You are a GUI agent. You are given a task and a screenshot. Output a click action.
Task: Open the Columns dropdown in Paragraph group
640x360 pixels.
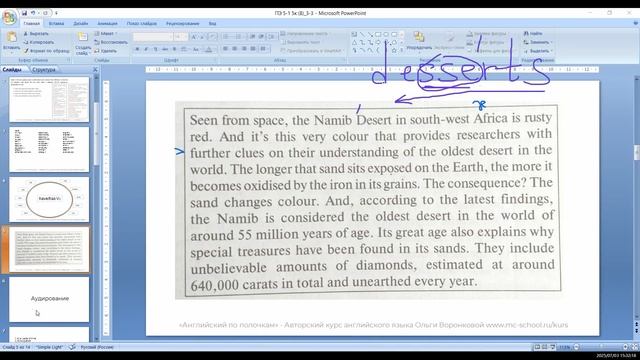264,49
